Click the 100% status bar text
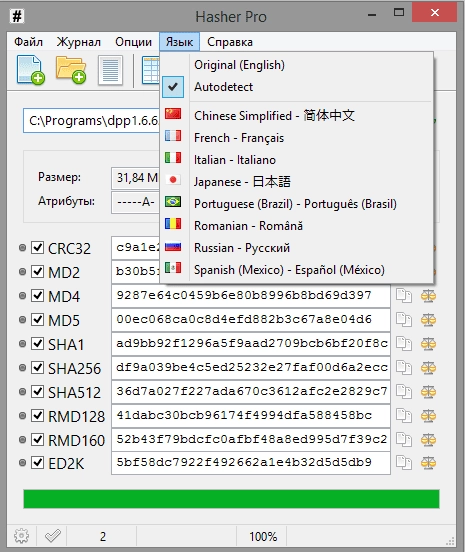 click(x=263, y=537)
